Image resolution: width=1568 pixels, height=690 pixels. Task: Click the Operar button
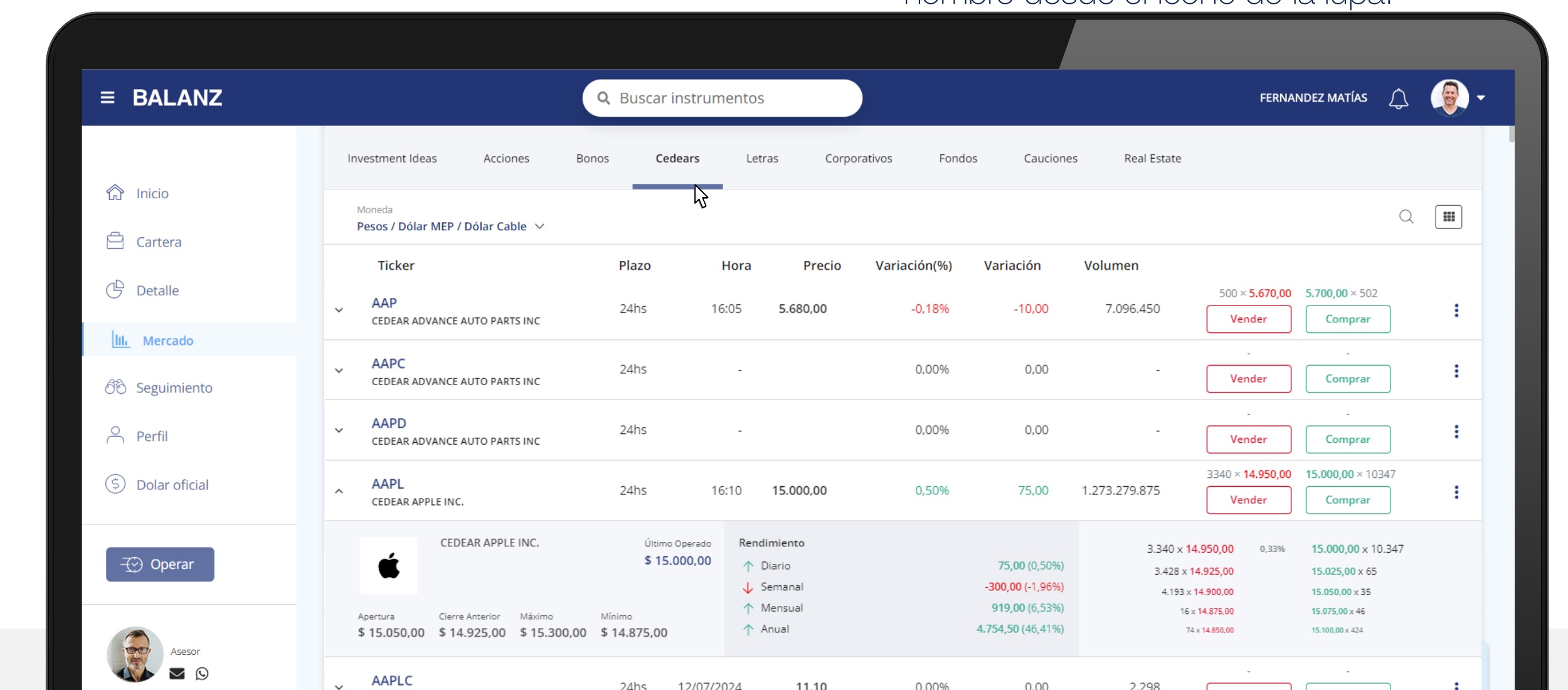(x=160, y=564)
